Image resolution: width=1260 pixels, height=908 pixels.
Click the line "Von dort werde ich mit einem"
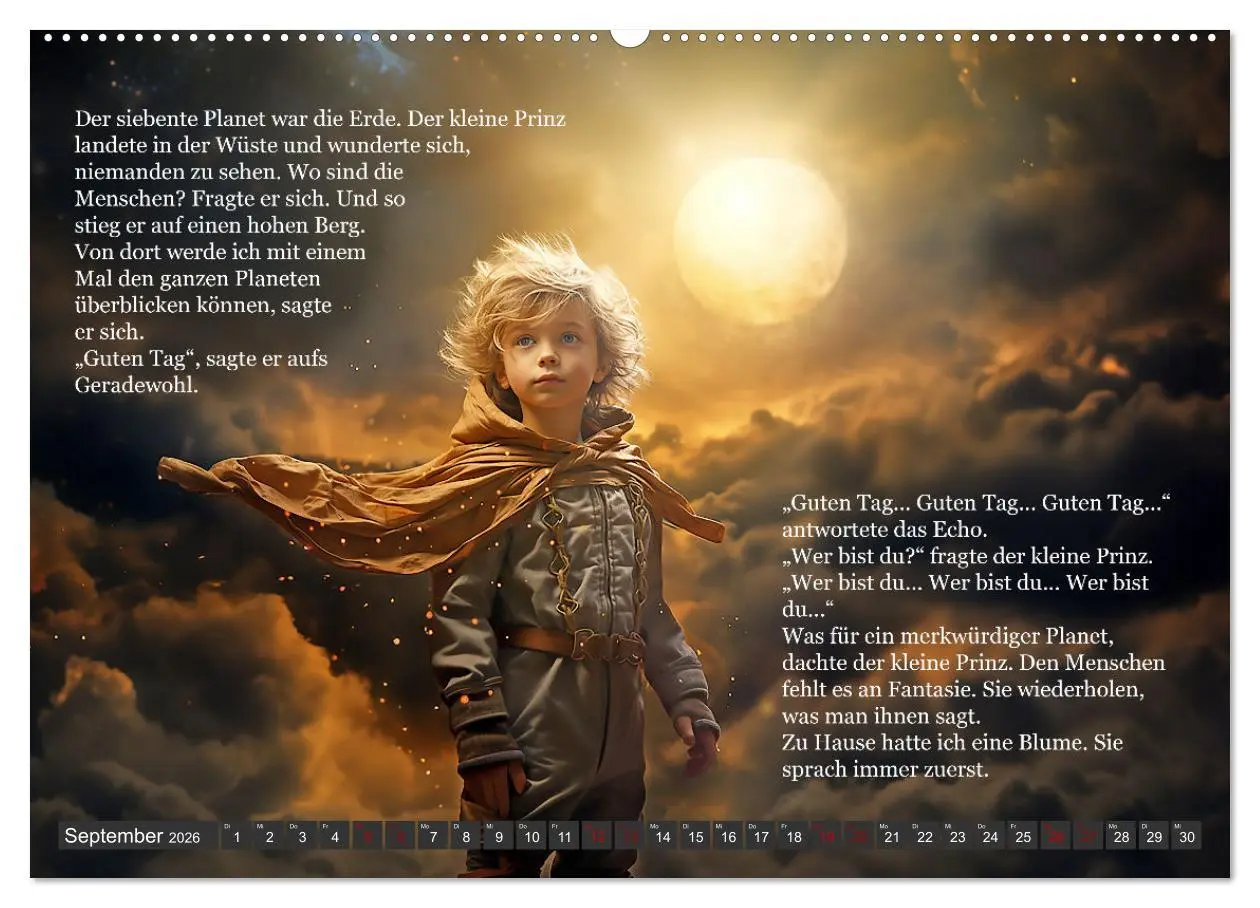(220, 251)
